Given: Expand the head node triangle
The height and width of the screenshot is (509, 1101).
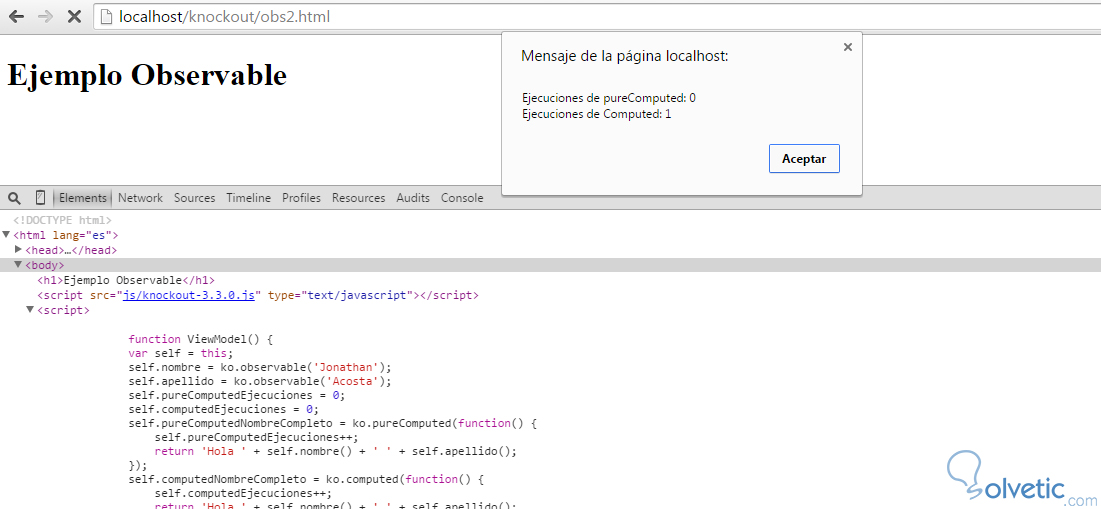Looking at the screenshot, I should click(x=18, y=249).
